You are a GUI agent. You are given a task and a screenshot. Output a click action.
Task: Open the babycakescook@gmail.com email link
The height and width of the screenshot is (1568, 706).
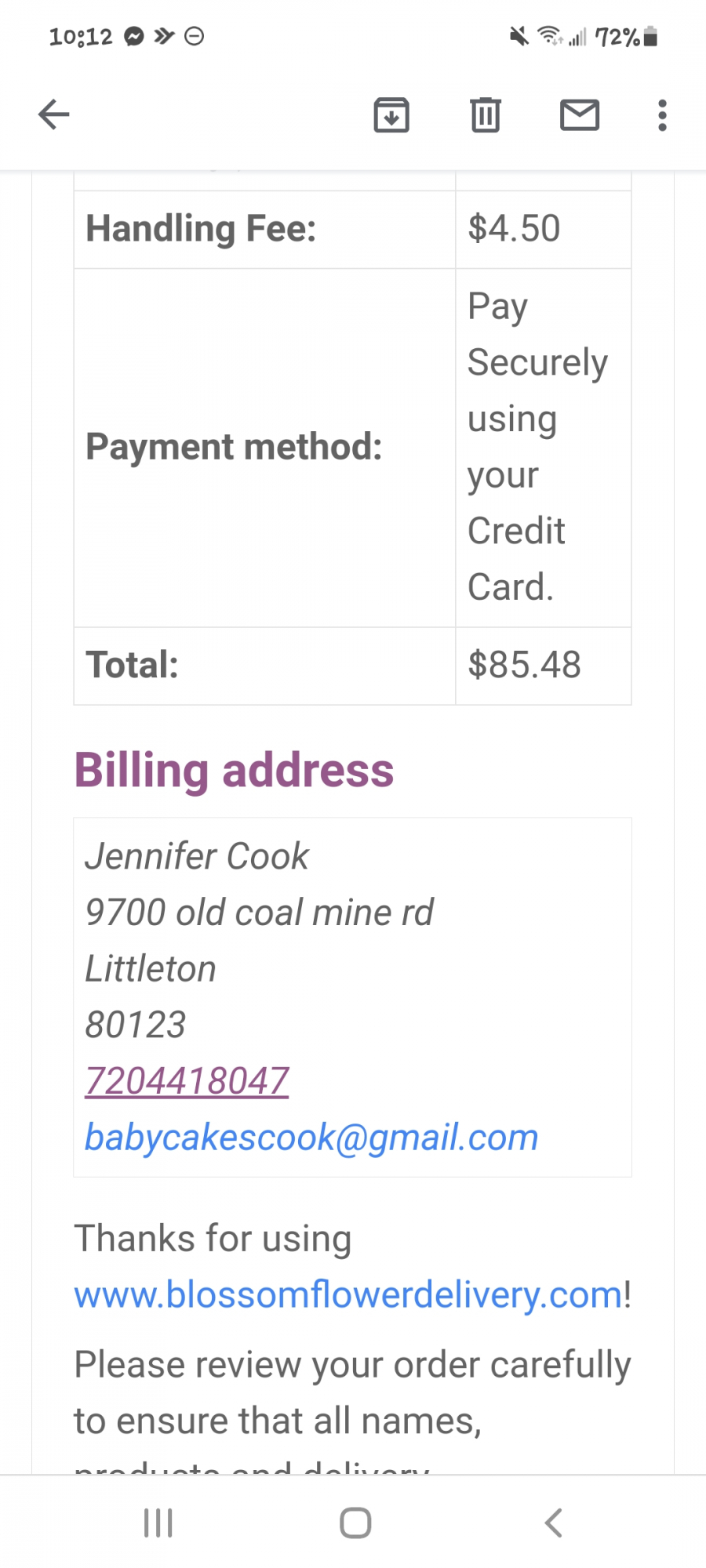[x=311, y=1138]
